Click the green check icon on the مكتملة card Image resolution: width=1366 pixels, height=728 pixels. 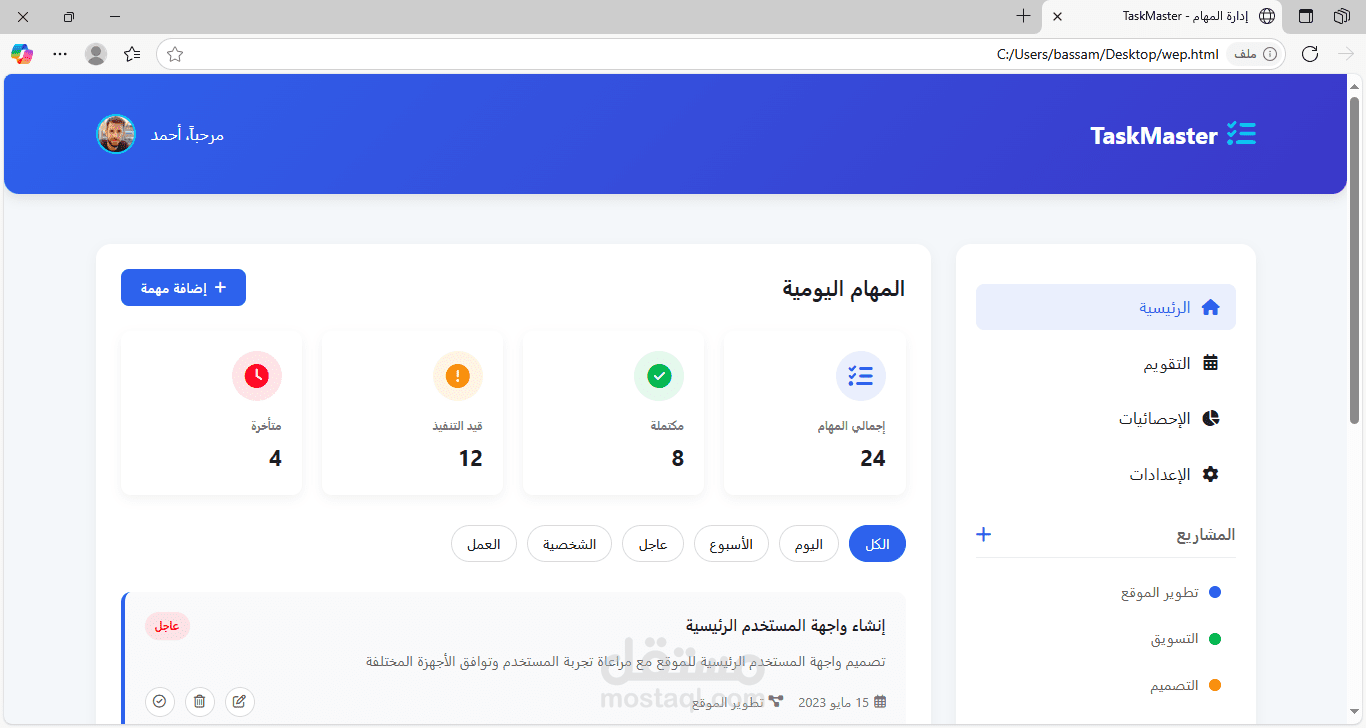(659, 376)
